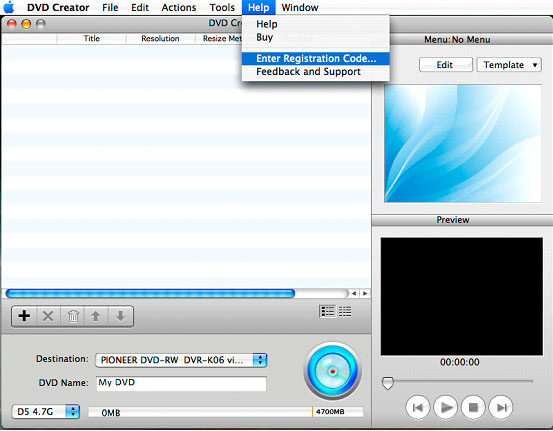Select Help from the Help dropdown
This screenshot has height=431, width=553.
(x=316, y=24)
